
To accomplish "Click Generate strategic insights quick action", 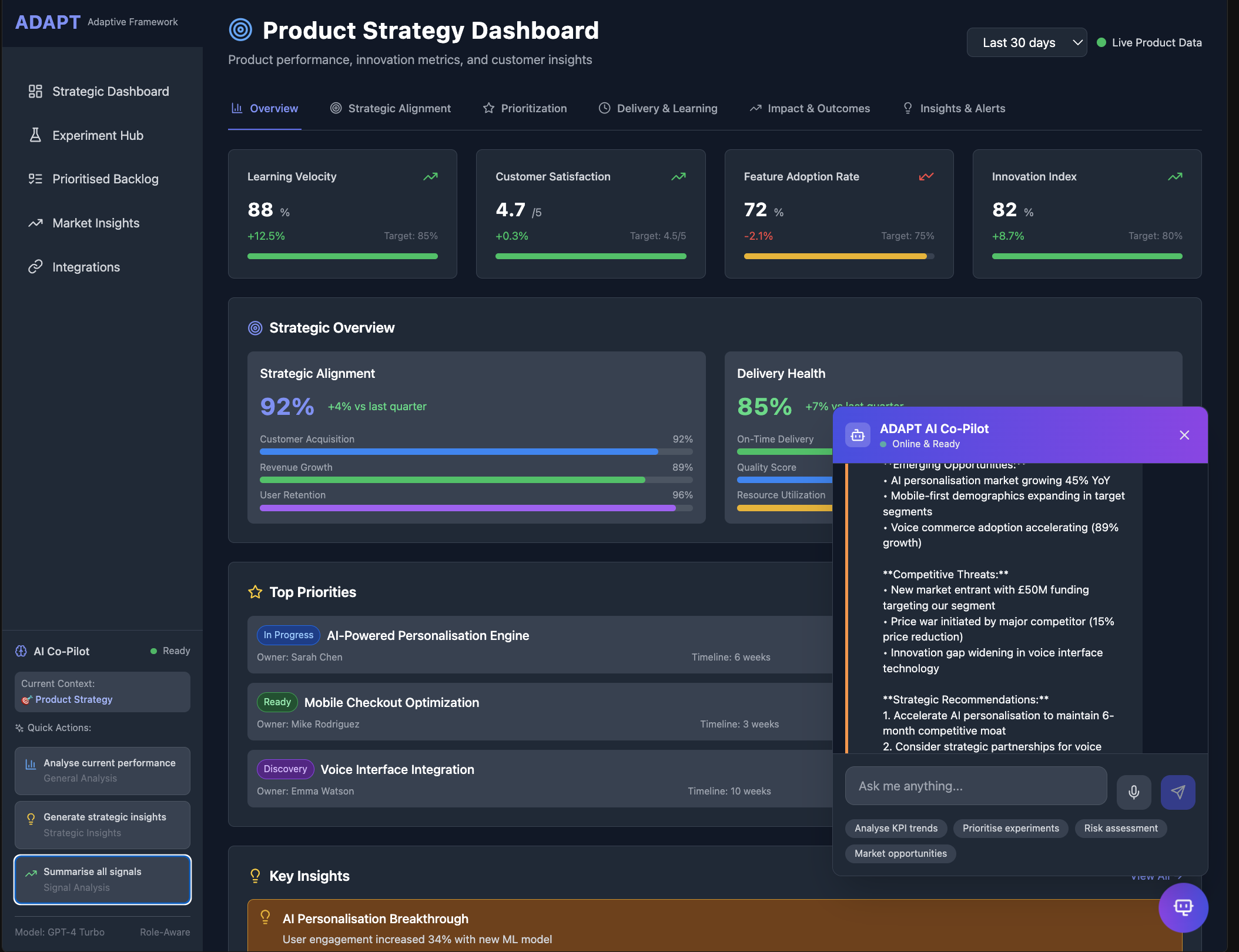I will tap(102, 824).
